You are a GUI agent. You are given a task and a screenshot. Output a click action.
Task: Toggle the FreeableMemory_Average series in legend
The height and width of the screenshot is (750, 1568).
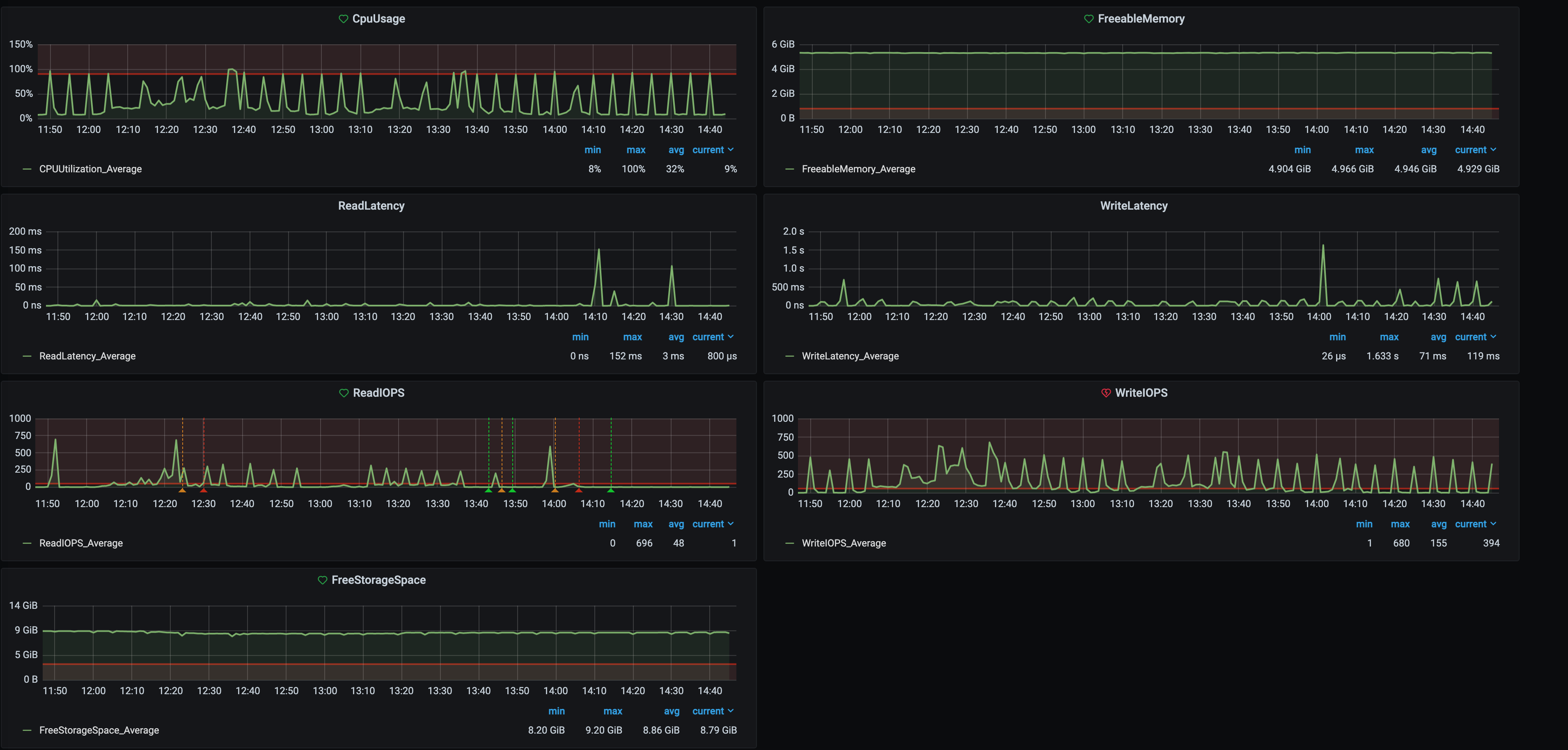tap(858, 169)
